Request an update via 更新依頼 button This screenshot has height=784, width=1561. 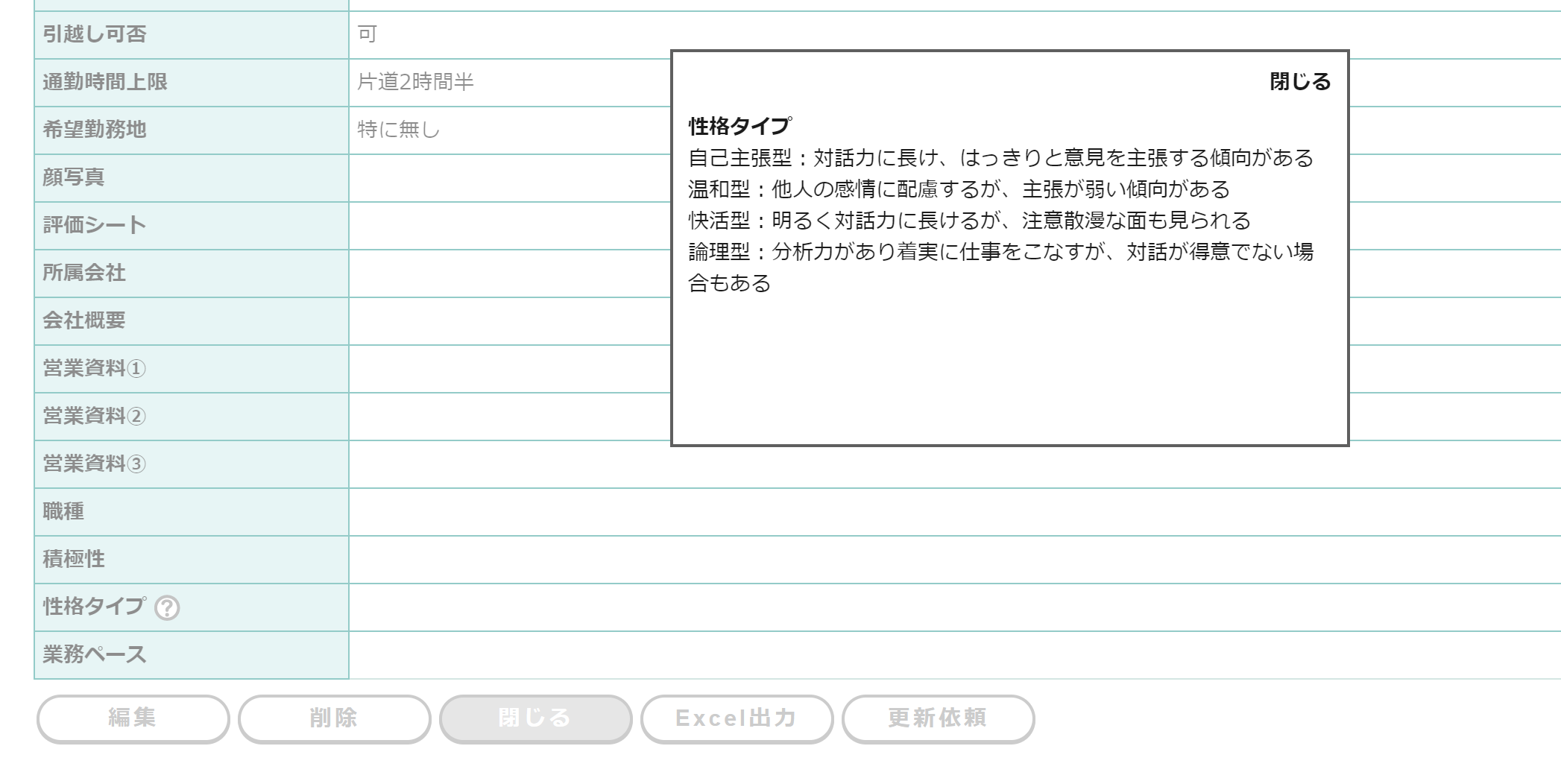(938, 718)
